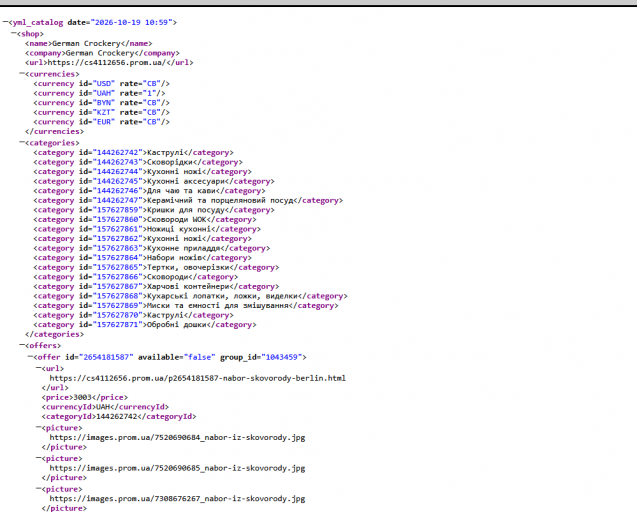Collapse the shop element
The height and width of the screenshot is (512, 637).
pos(14,33)
